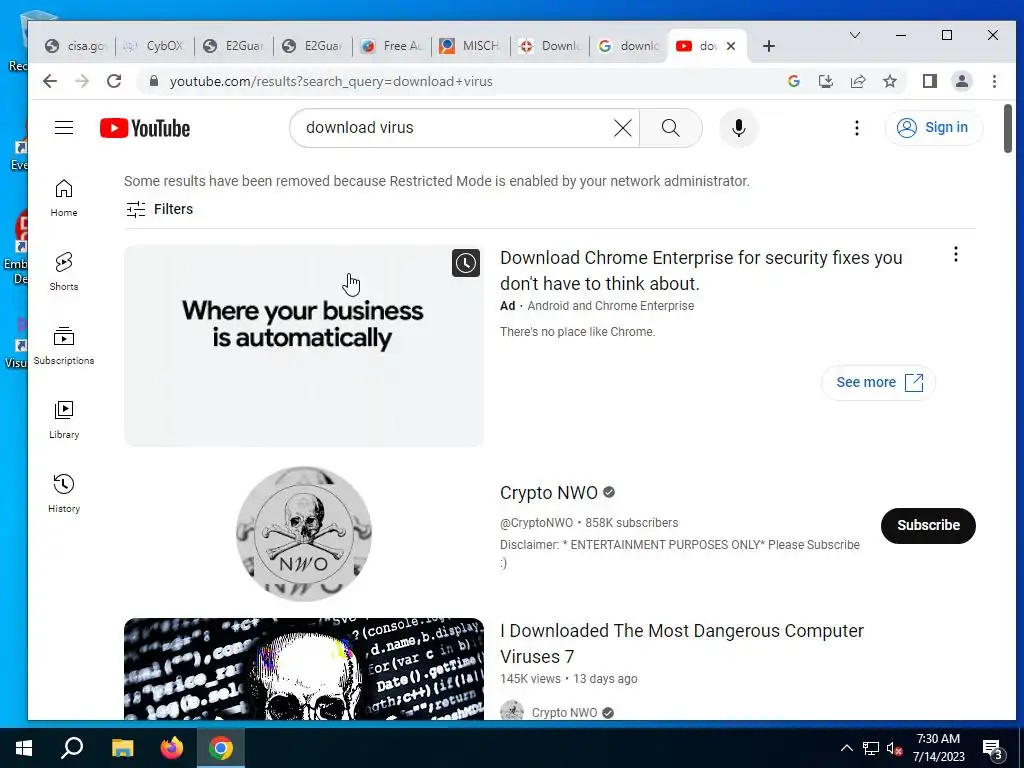This screenshot has height=768, width=1024.
Task: Click the Chrome Enterprise ad thumbnail
Action: (x=304, y=345)
